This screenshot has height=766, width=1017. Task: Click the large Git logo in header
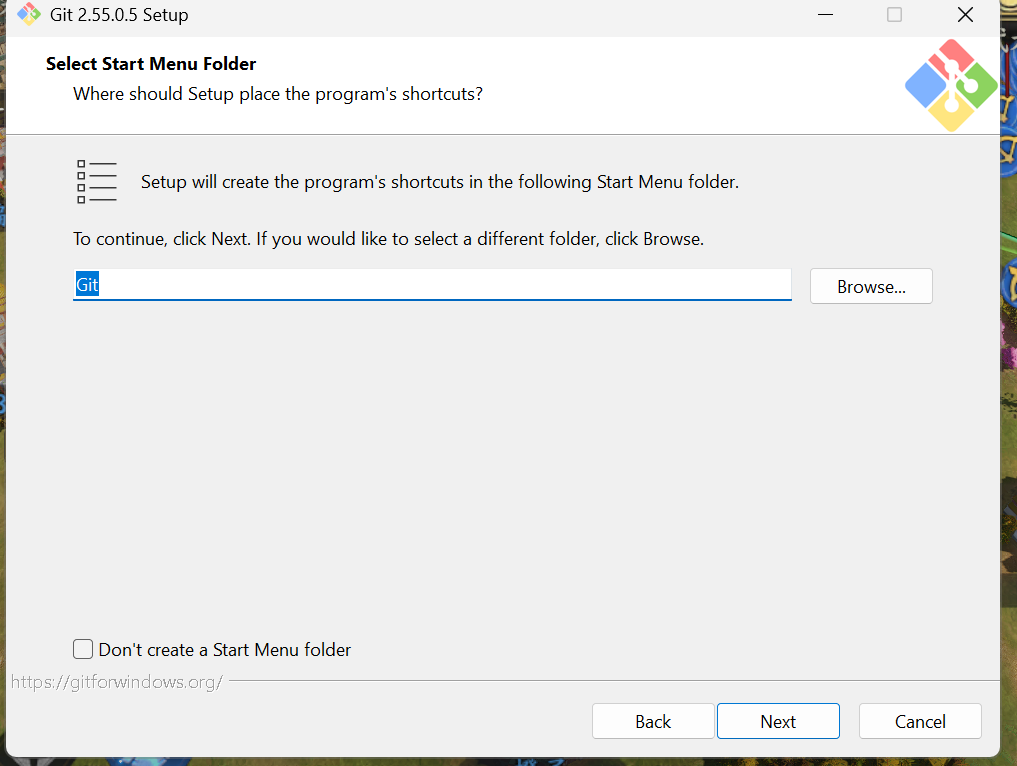click(x=951, y=85)
